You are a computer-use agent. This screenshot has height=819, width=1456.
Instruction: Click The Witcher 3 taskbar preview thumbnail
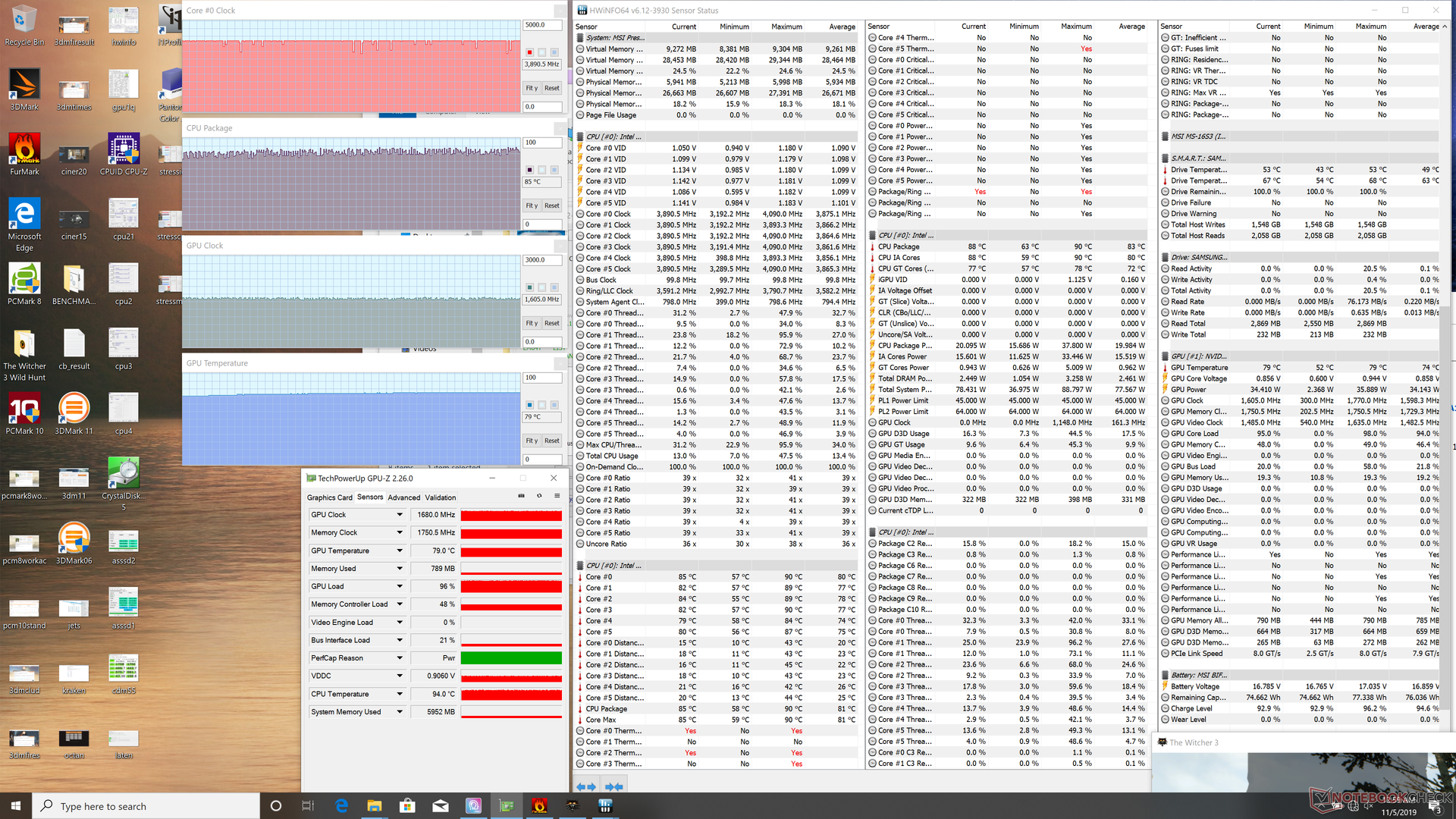1304,763
